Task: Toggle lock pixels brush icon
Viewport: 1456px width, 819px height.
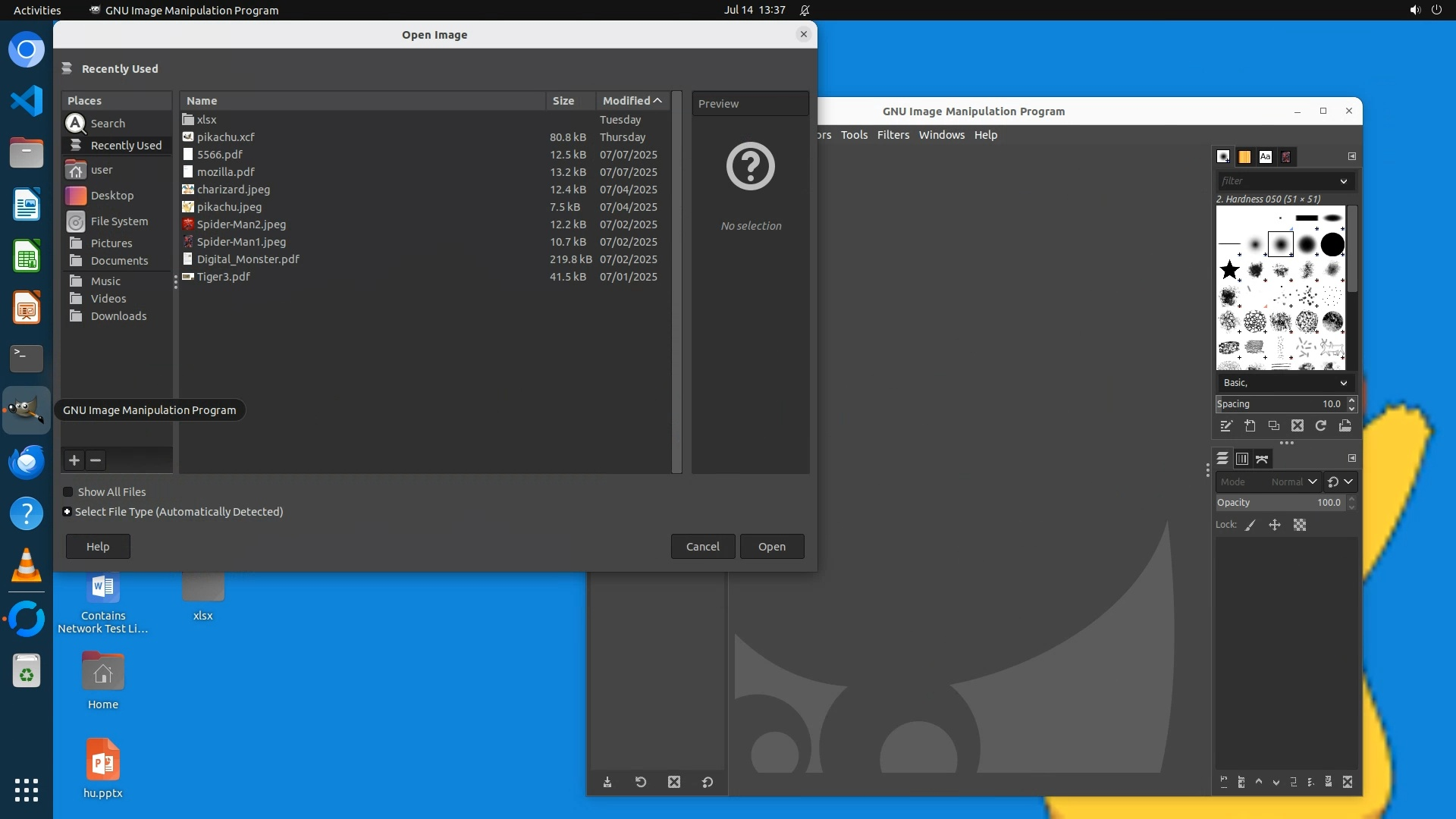Action: click(x=1250, y=525)
